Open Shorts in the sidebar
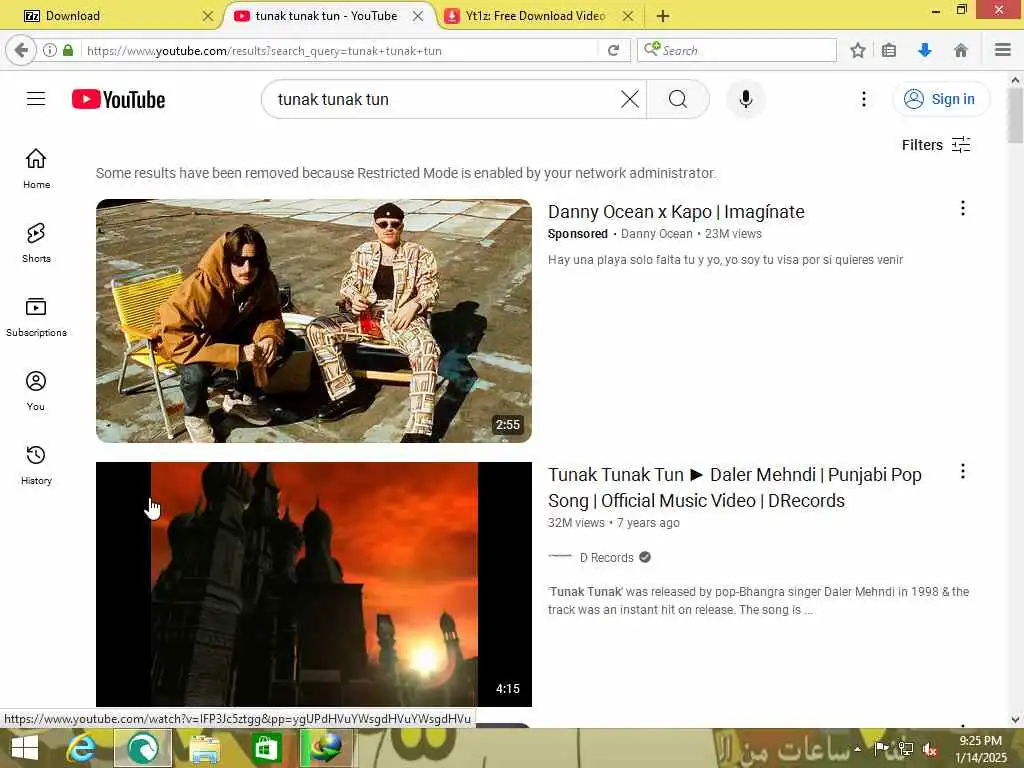The image size is (1024, 768). coord(36,243)
